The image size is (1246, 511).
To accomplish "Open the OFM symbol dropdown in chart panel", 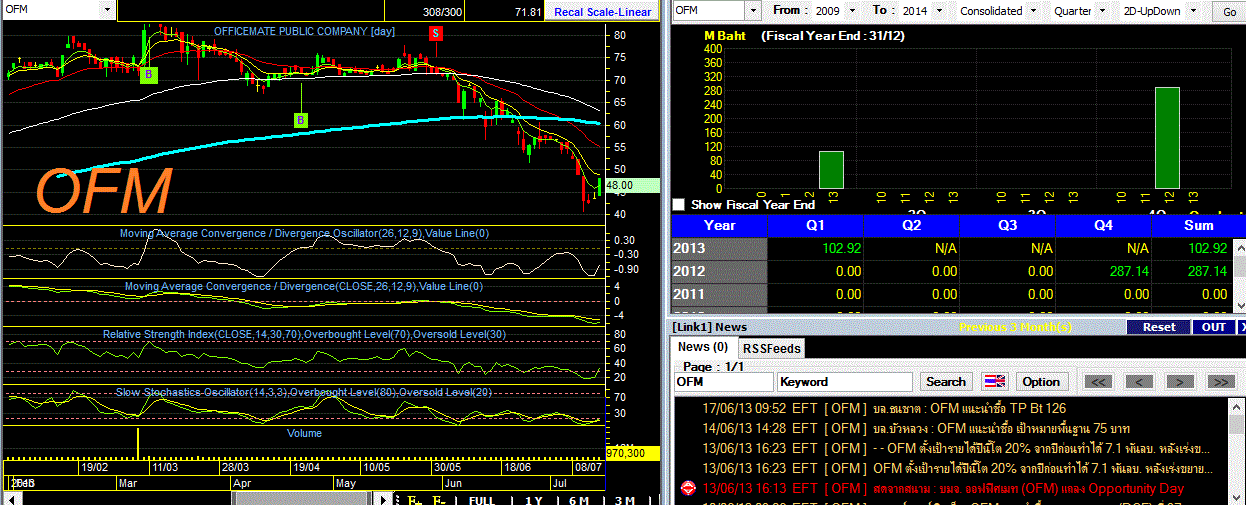I will coord(107,10).
